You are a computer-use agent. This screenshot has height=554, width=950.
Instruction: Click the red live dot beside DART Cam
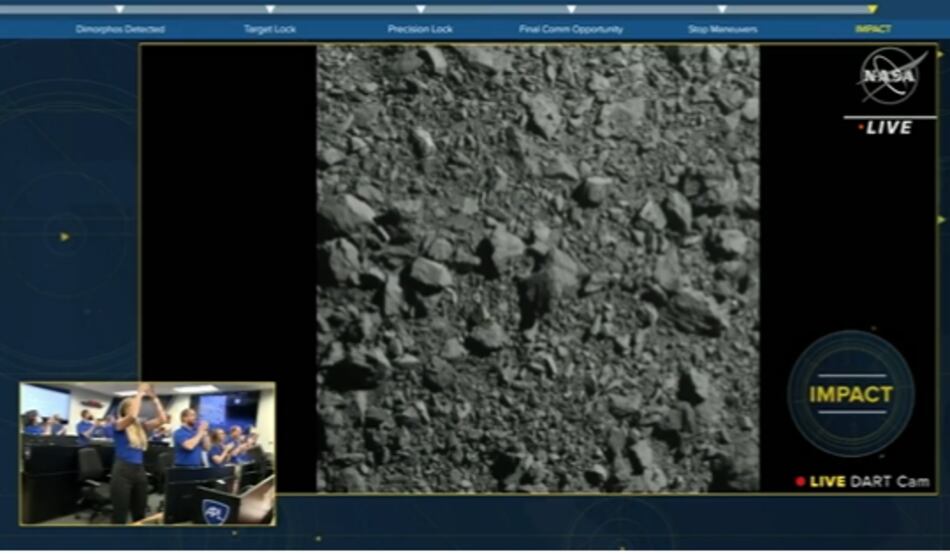(x=800, y=482)
